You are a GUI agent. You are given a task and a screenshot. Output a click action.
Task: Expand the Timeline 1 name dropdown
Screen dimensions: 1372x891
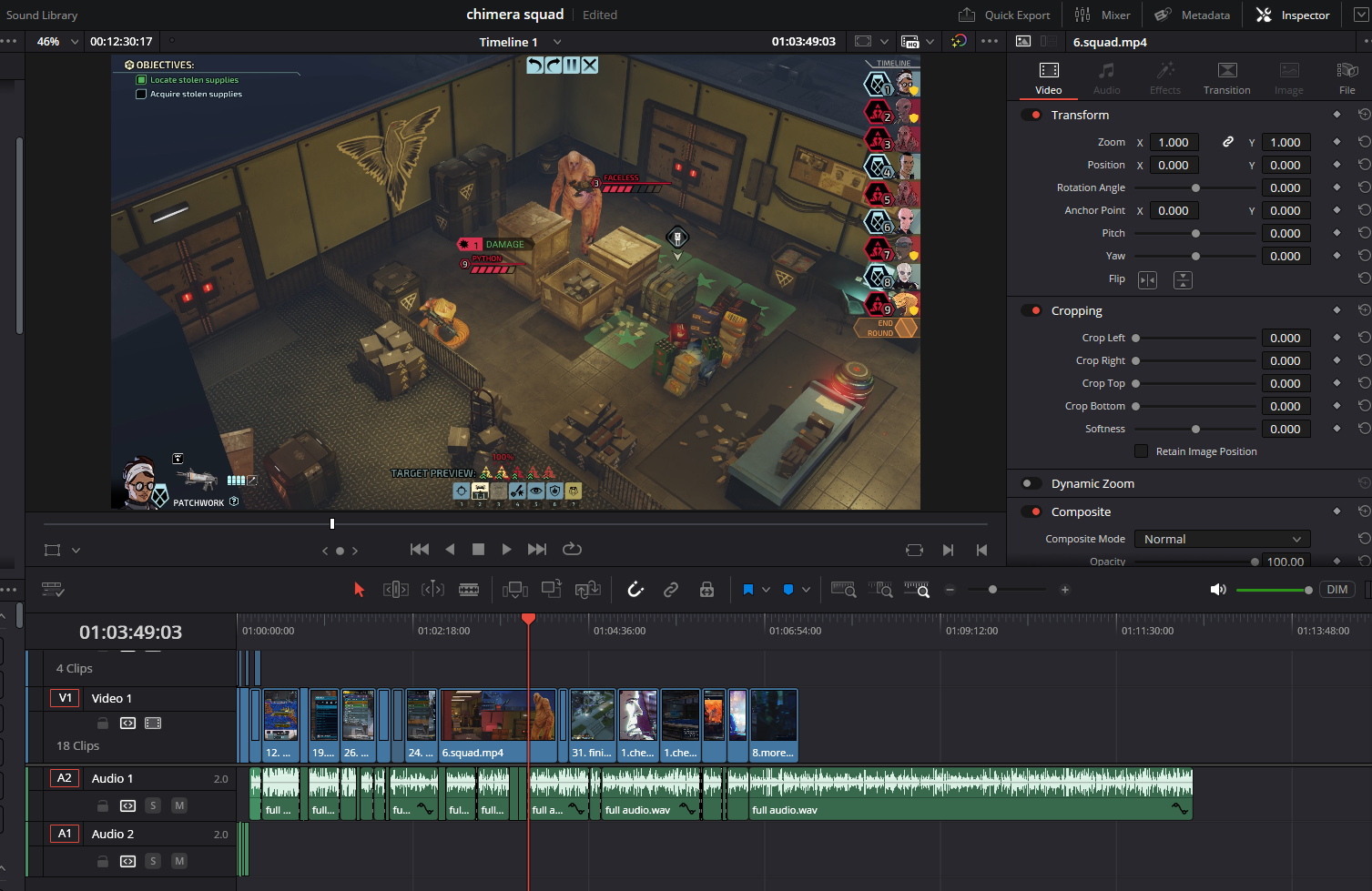pyautogui.click(x=557, y=42)
